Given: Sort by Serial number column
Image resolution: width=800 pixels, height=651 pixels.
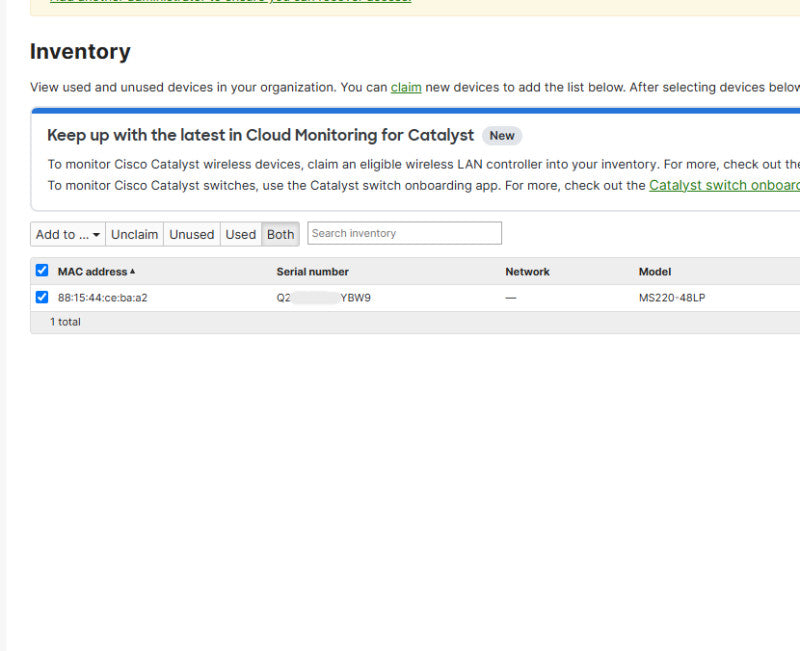Looking at the screenshot, I should click(312, 271).
